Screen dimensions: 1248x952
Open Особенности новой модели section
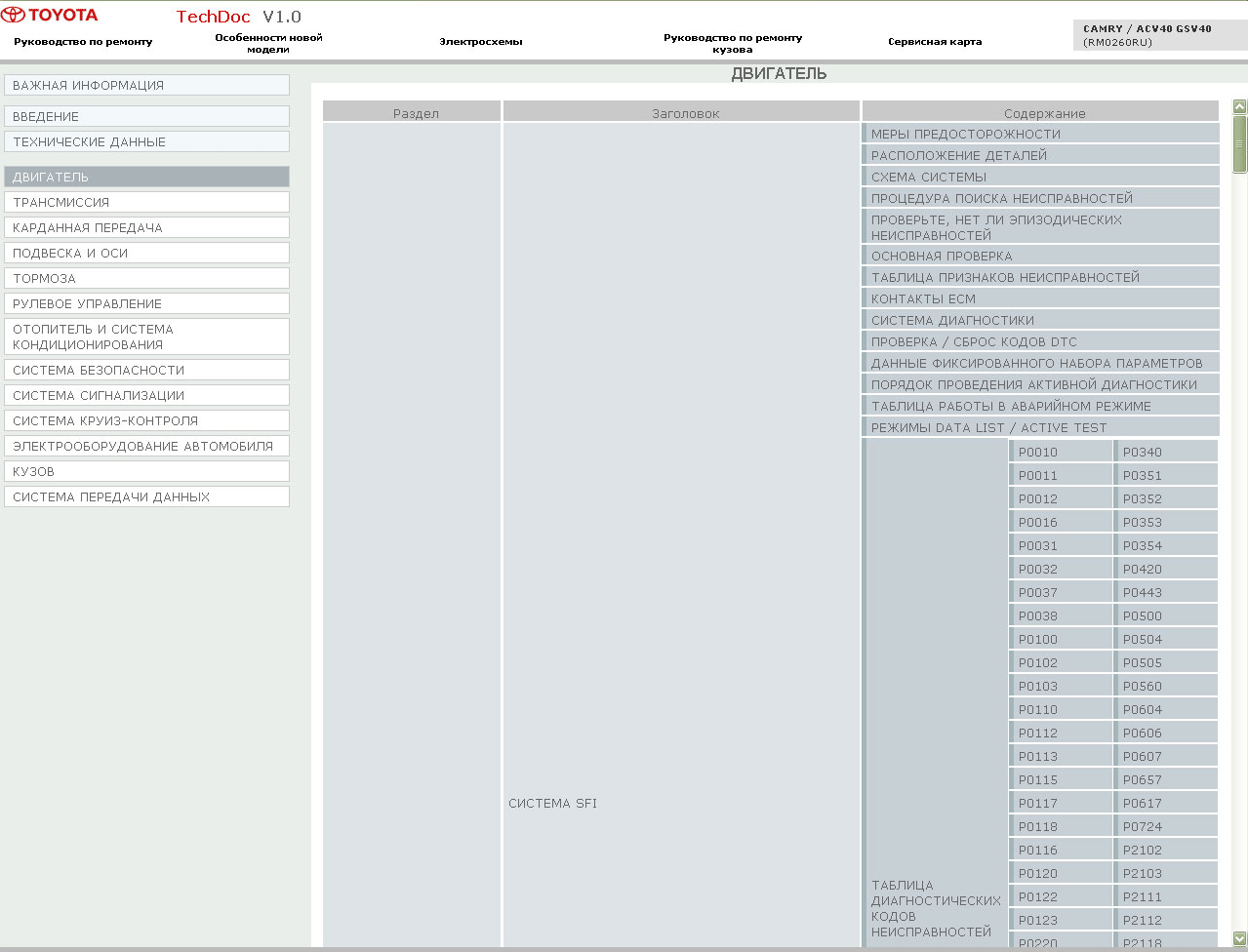[268, 43]
